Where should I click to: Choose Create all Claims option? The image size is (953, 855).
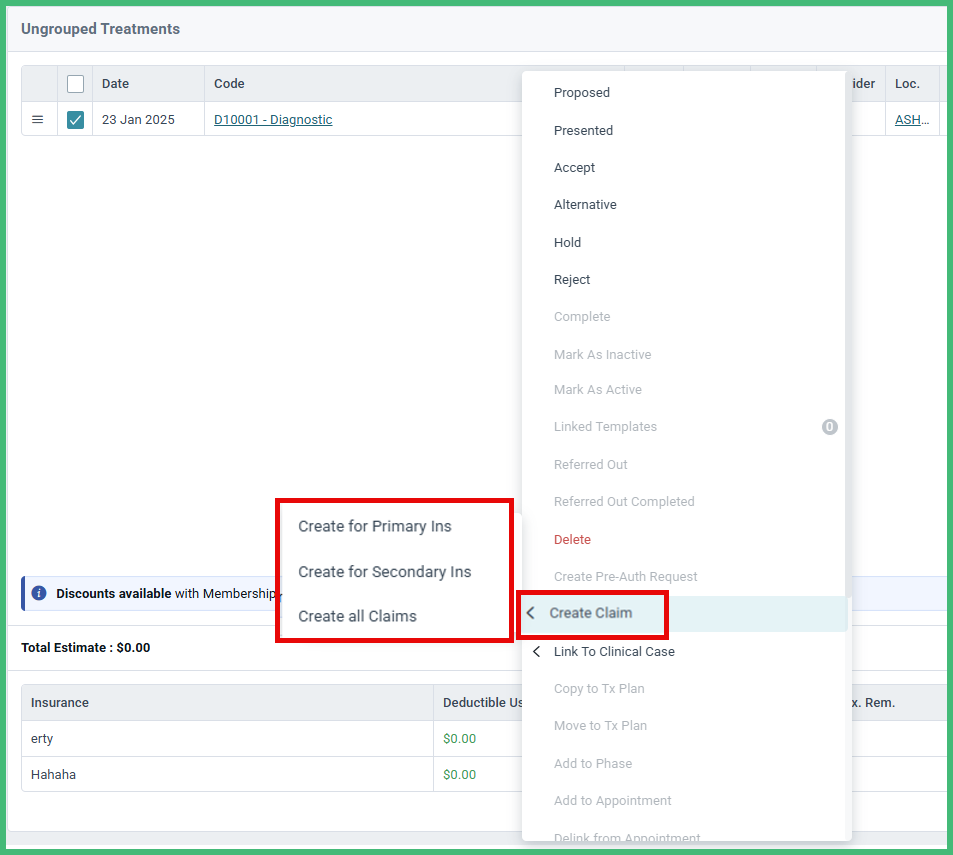[x=358, y=616]
